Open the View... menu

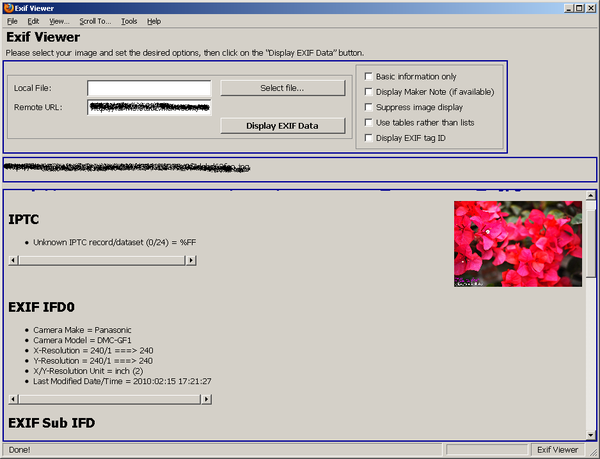point(59,21)
